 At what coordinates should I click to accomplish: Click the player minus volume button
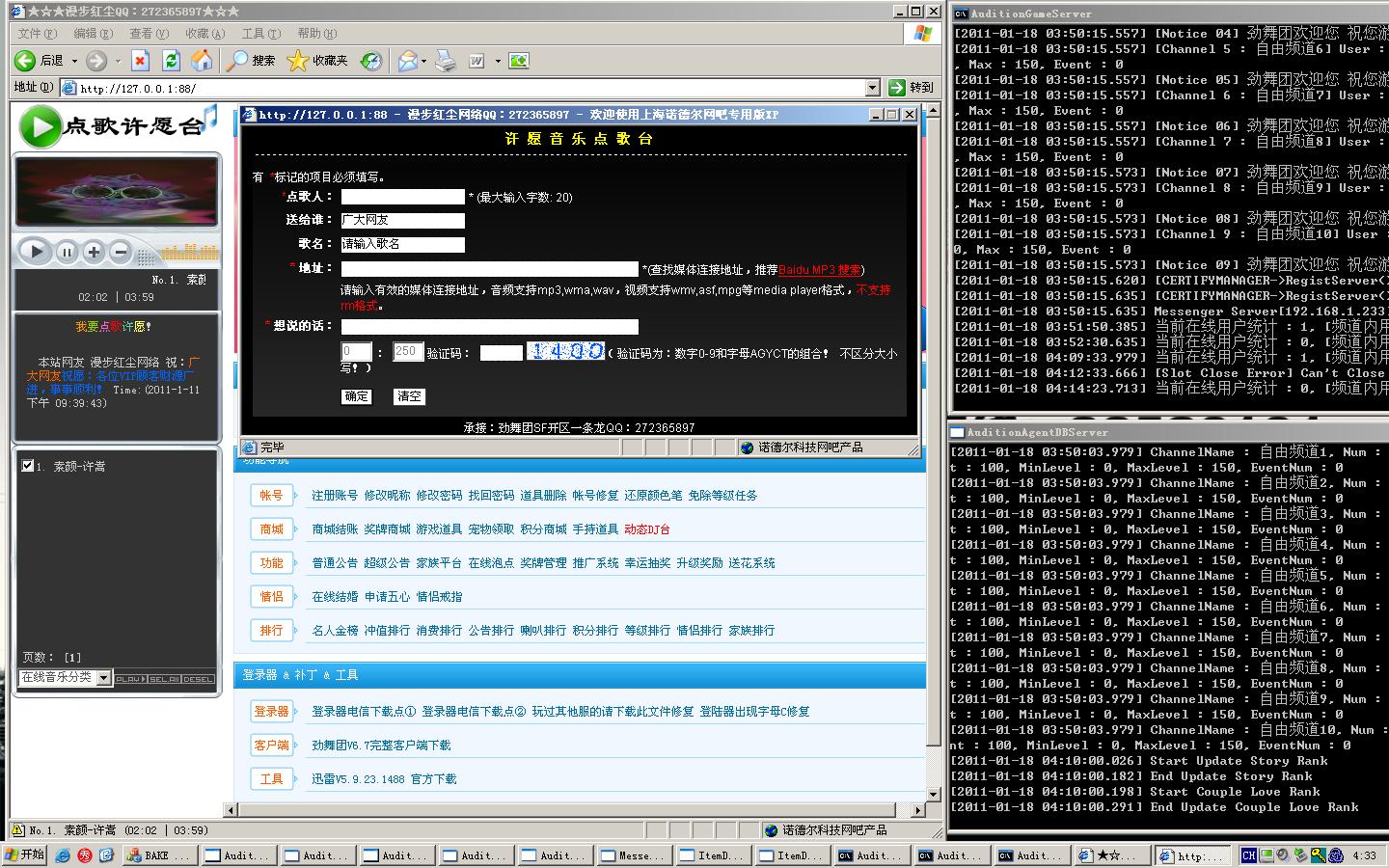121,253
